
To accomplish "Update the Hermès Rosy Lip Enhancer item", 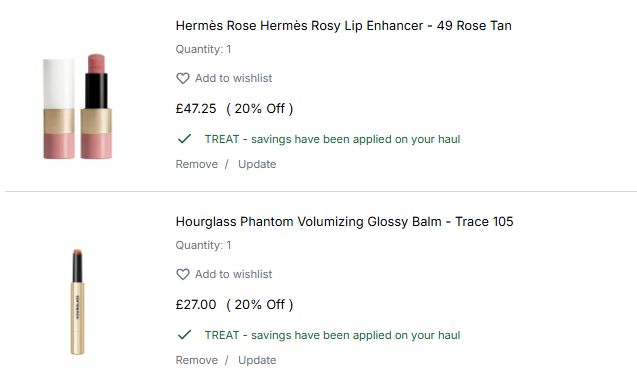I will [257, 164].
